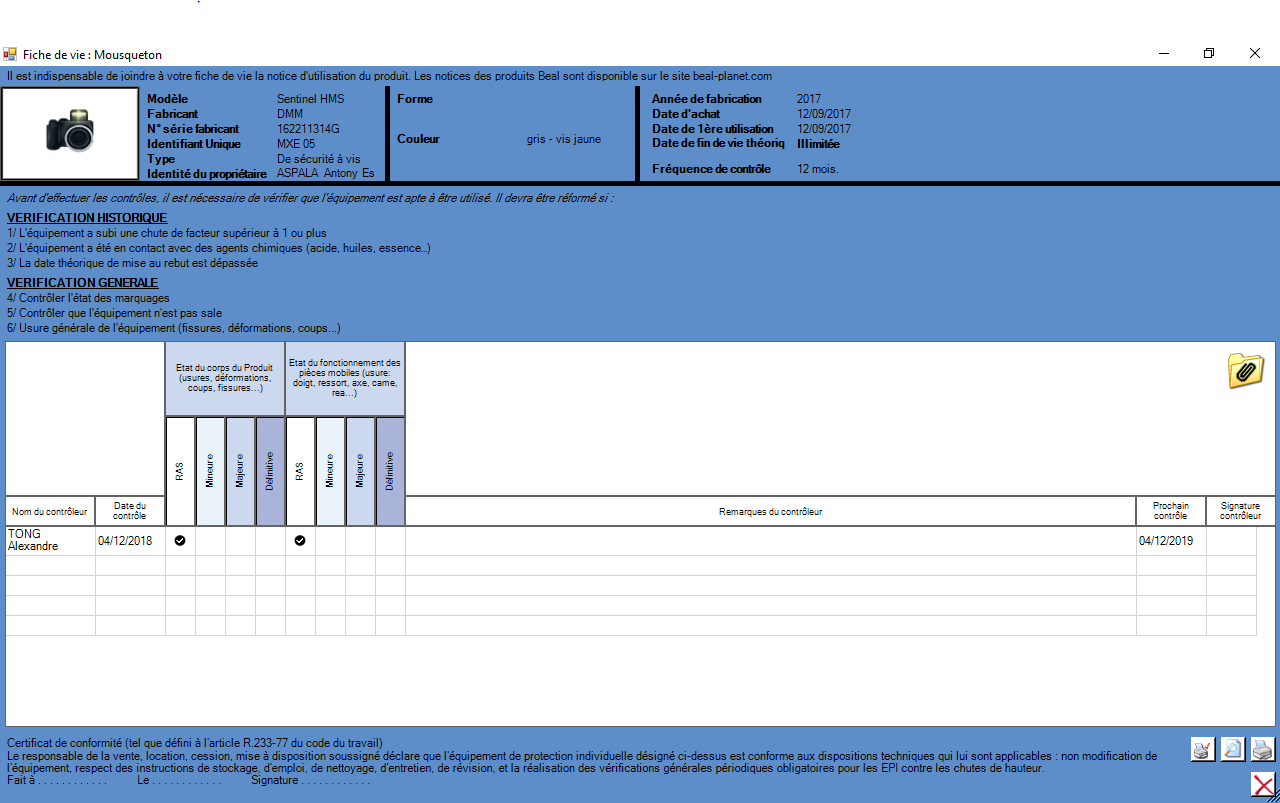Click the Remarques du contrôleur column header
The height and width of the screenshot is (803, 1280).
770,512
